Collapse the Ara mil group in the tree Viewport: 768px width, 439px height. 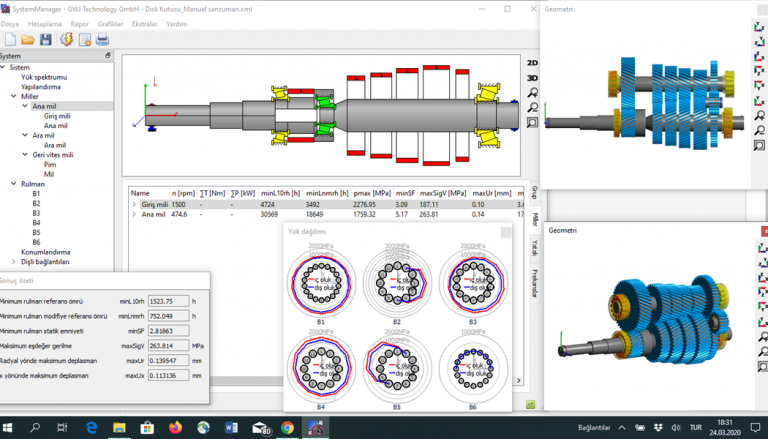tap(25, 135)
